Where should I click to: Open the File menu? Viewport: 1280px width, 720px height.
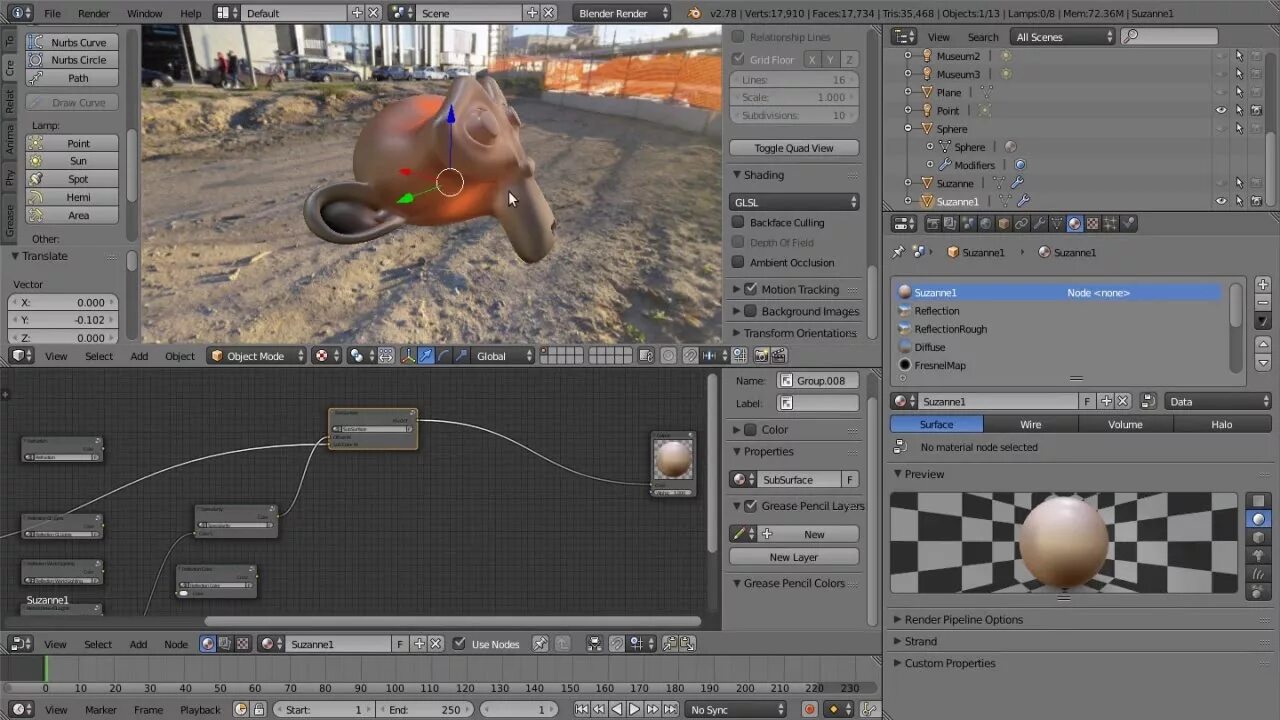tap(52, 14)
